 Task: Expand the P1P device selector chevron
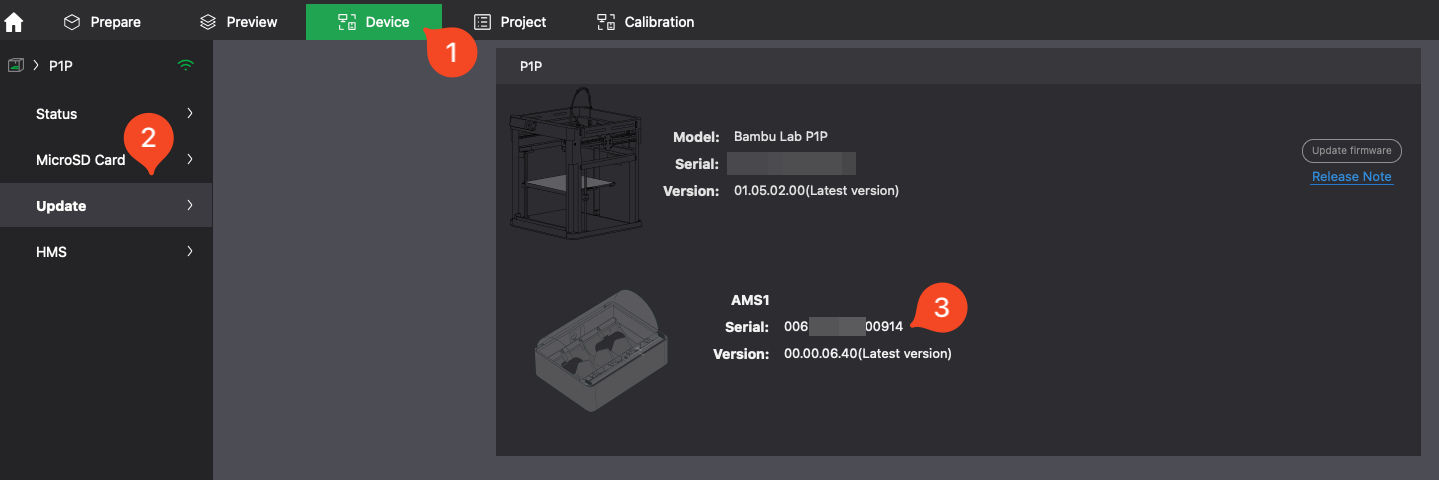36,66
